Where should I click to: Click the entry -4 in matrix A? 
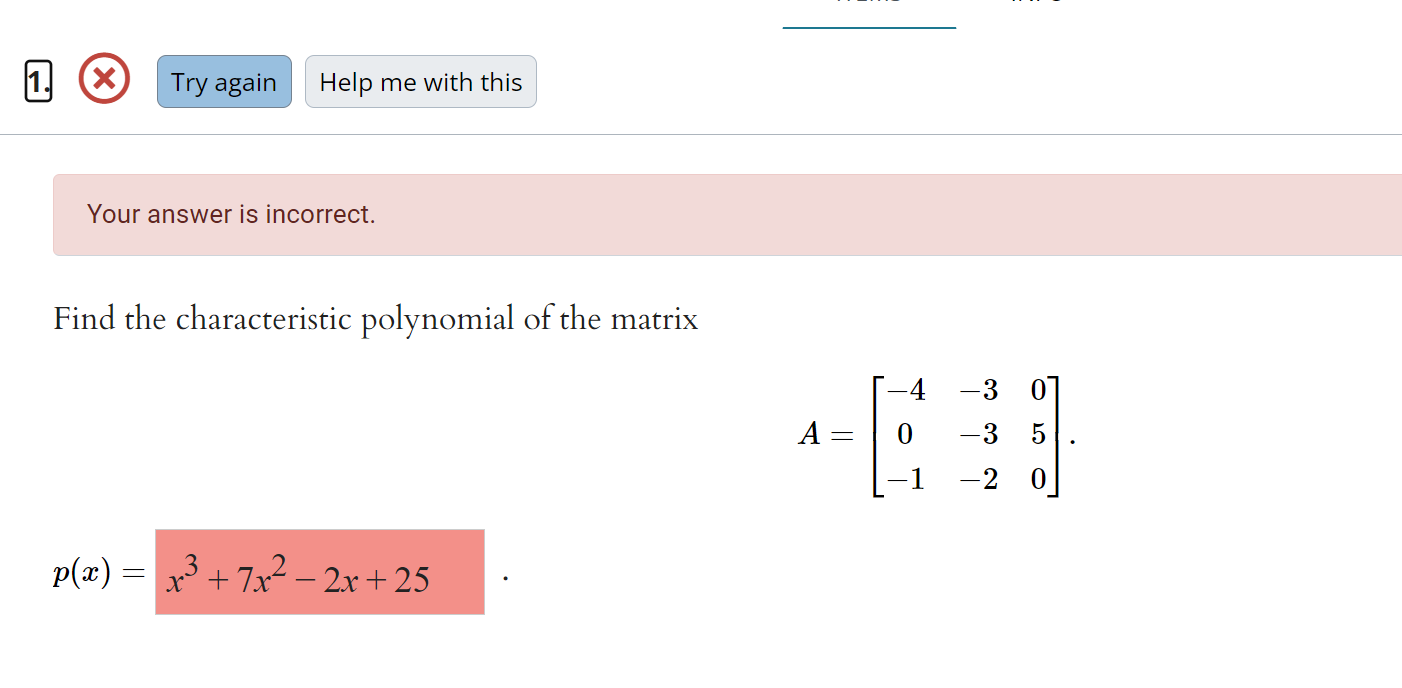[x=908, y=390]
